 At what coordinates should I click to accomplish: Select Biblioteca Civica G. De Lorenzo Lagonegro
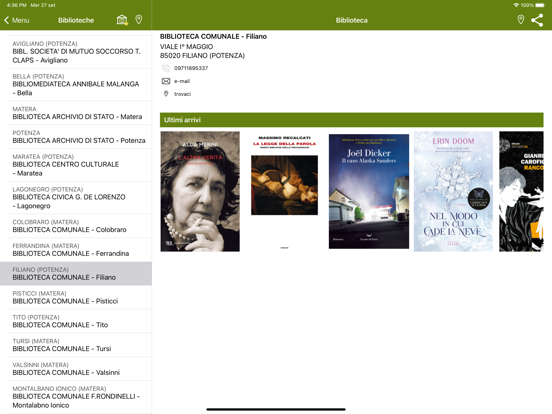click(x=76, y=198)
